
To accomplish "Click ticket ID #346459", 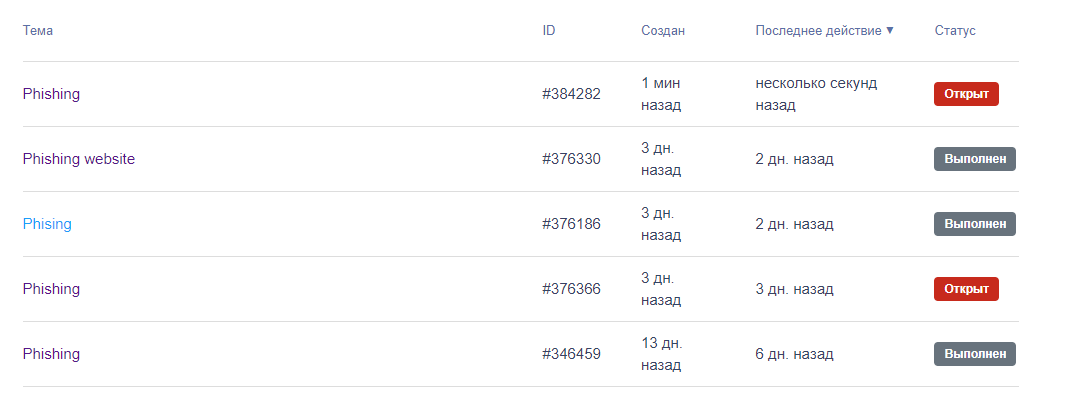I will pos(571,354).
